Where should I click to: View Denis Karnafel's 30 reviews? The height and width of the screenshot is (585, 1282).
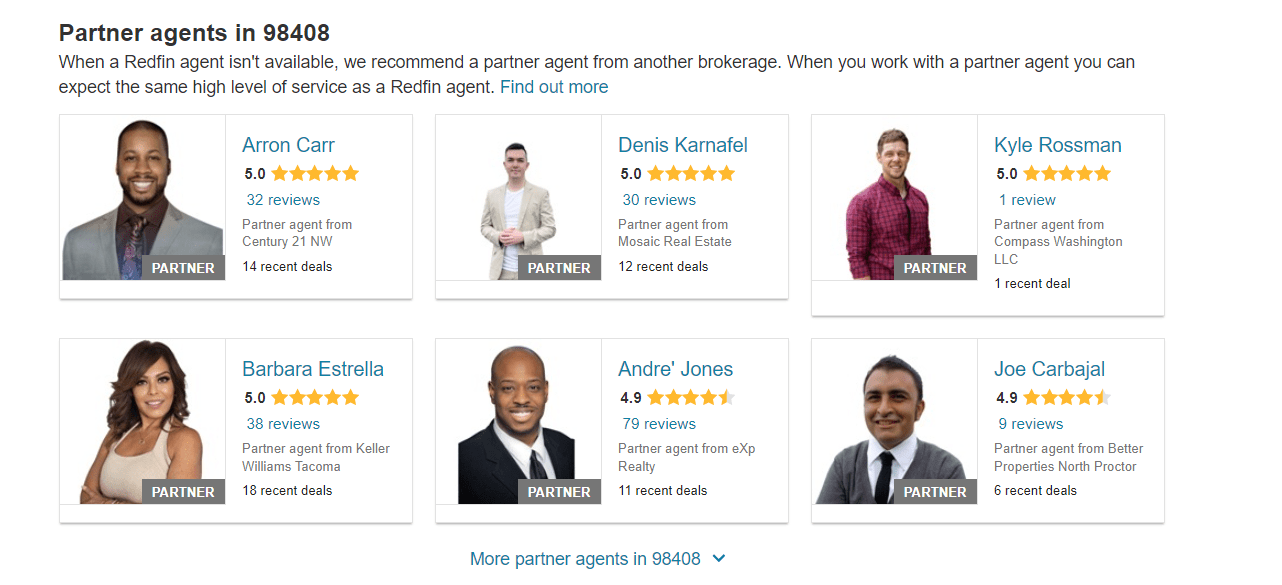[x=658, y=199]
